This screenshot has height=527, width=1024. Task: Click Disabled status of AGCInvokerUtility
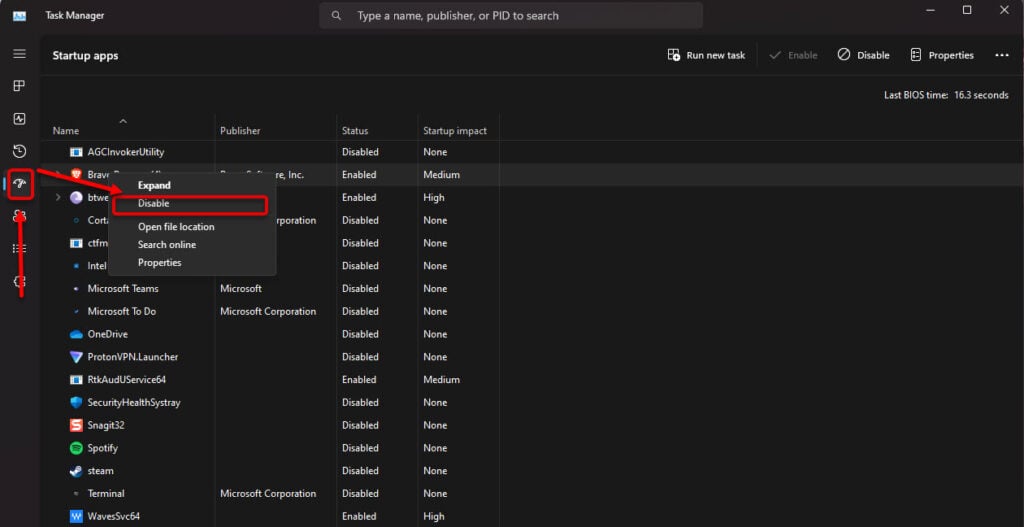(360, 152)
